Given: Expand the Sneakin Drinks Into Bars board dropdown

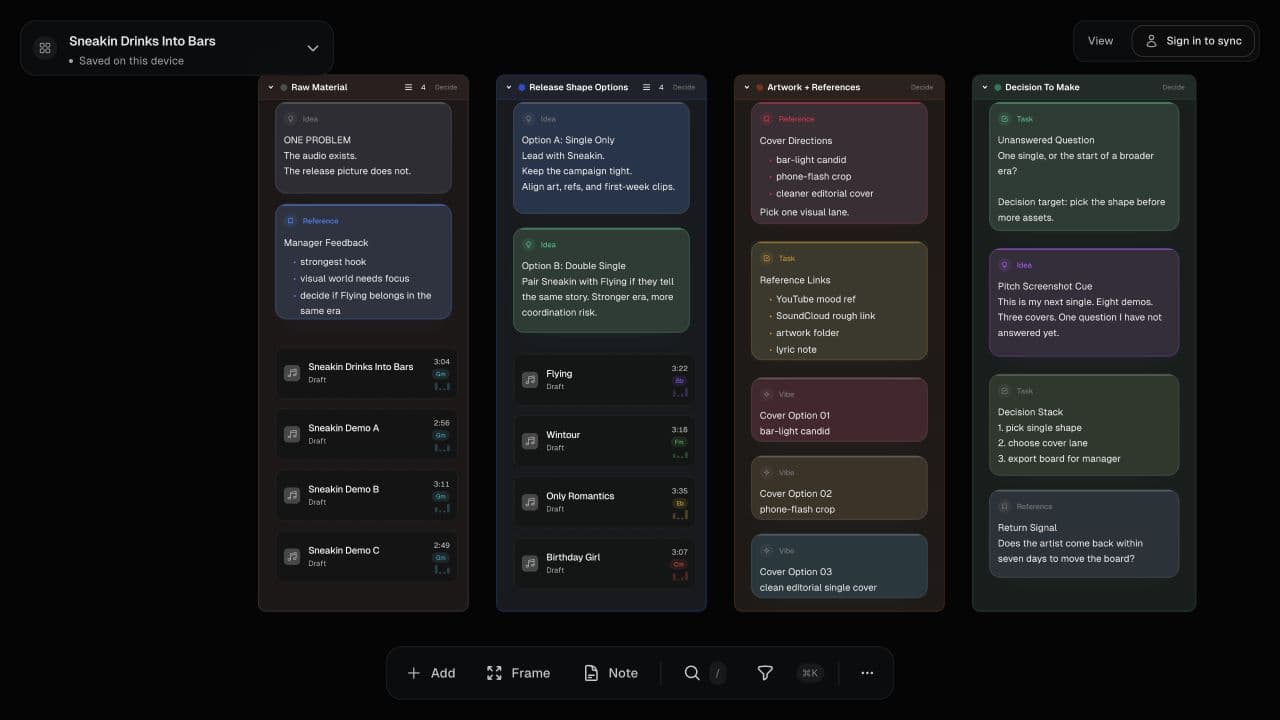Looking at the screenshot, I should click(x=313, y=48).
